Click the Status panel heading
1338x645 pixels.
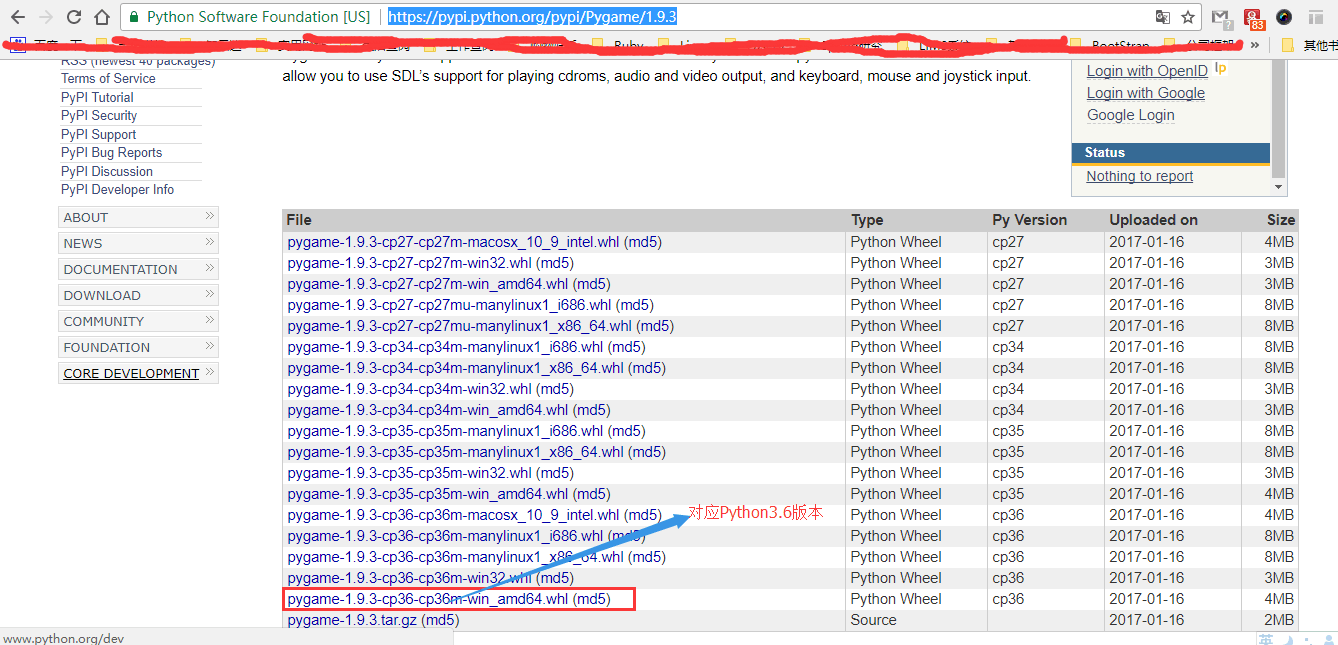[x=1170, y=153]
